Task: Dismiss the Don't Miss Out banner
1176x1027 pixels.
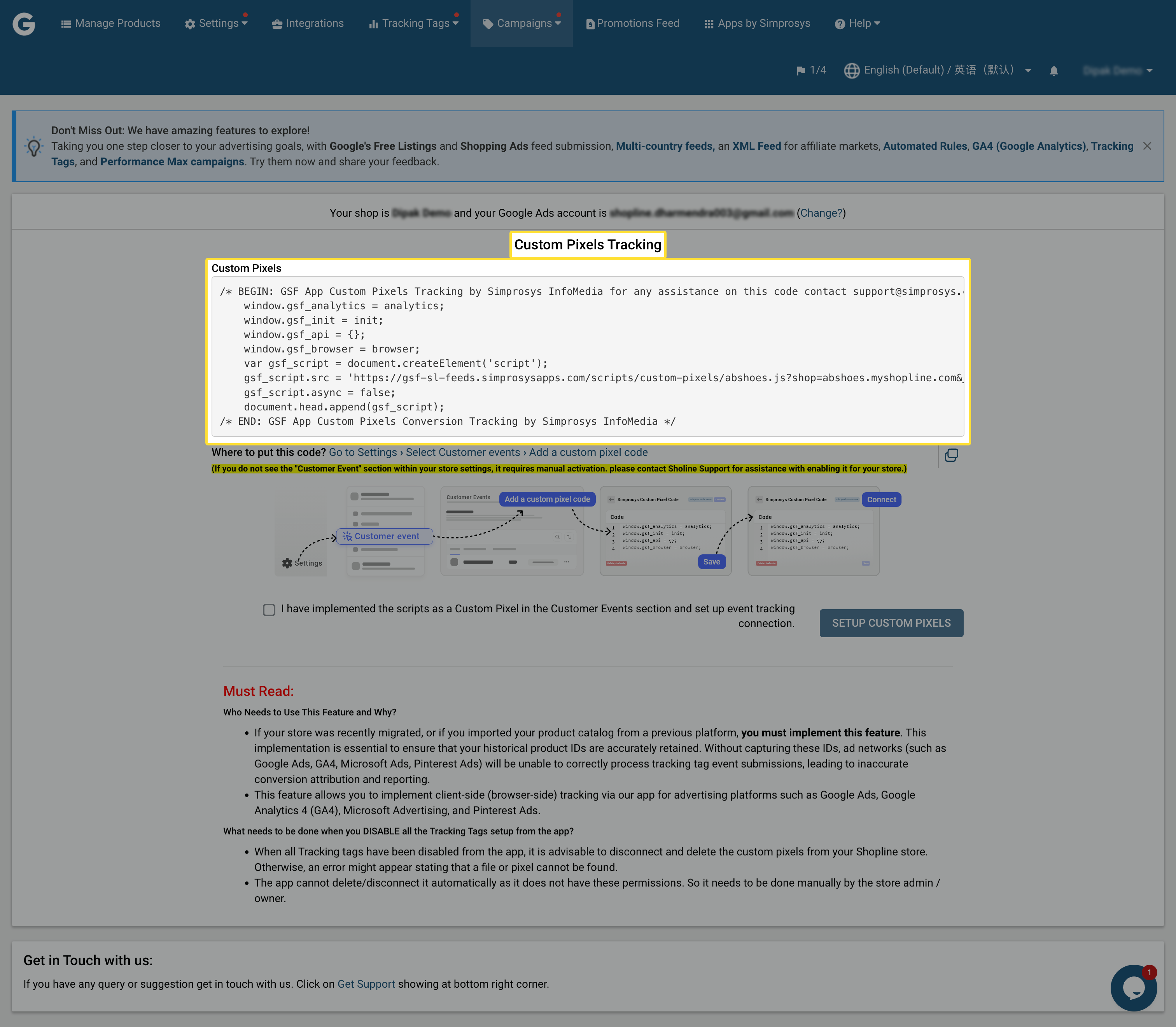Action: coord(1147,146)
